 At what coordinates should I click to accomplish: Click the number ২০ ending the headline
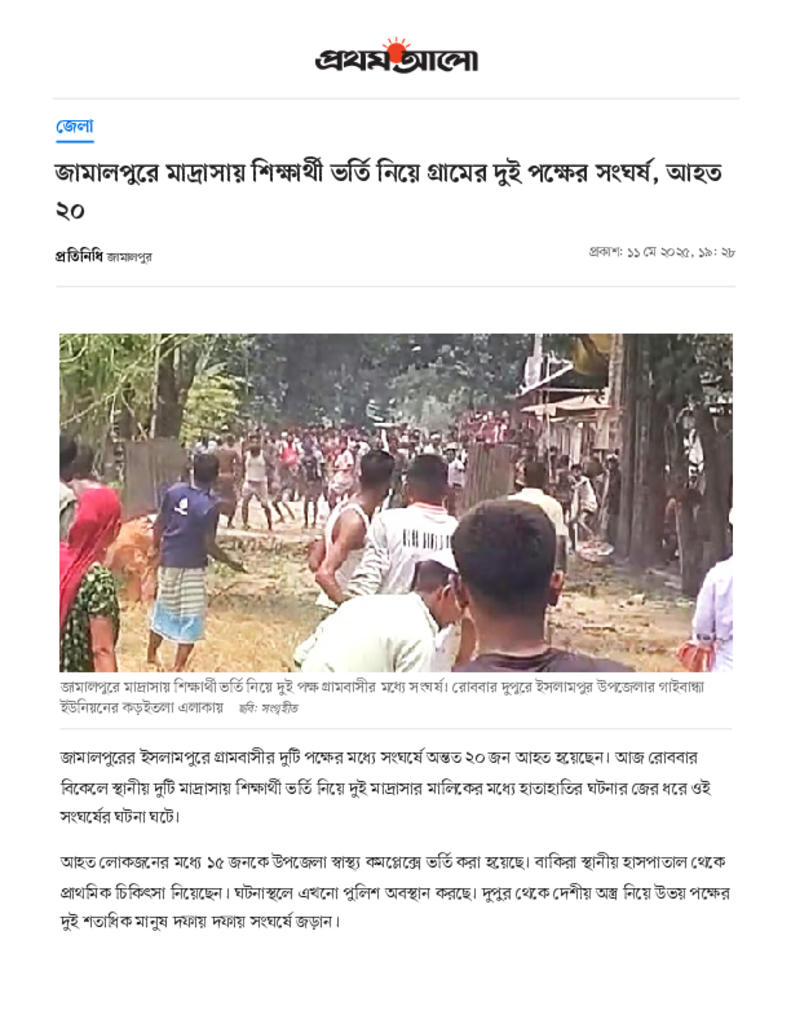(70, 210)
